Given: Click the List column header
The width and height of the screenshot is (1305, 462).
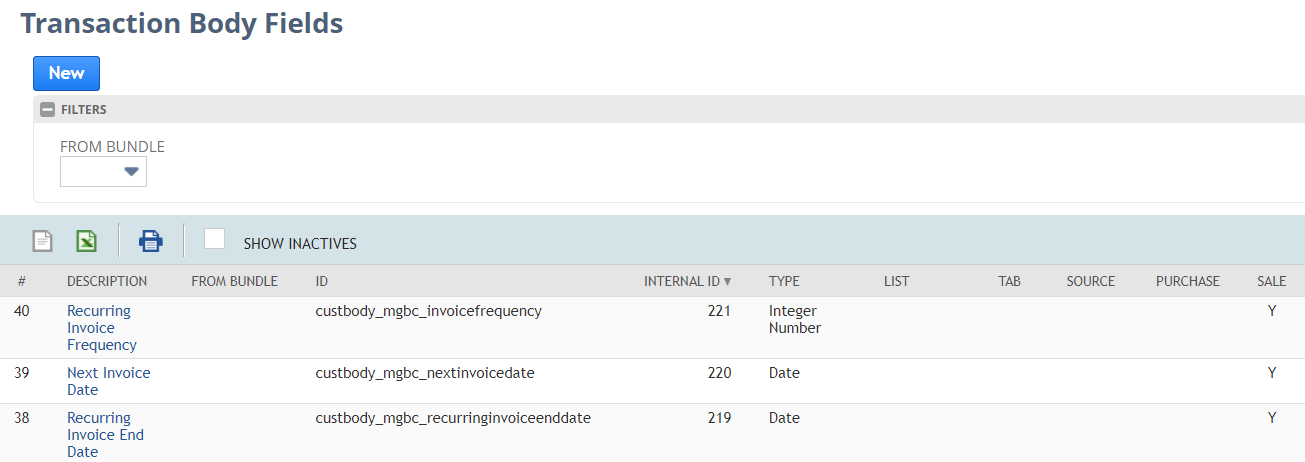Looking at the screenshot, I should (897, 281).
